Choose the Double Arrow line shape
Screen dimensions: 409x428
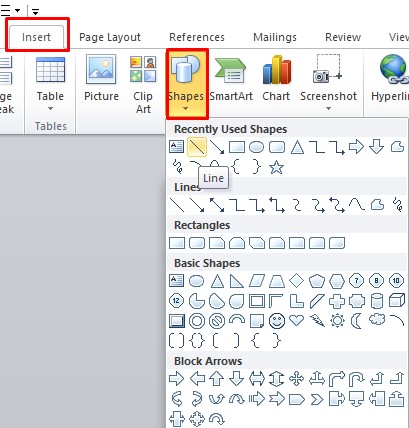[x=217, y=205]
